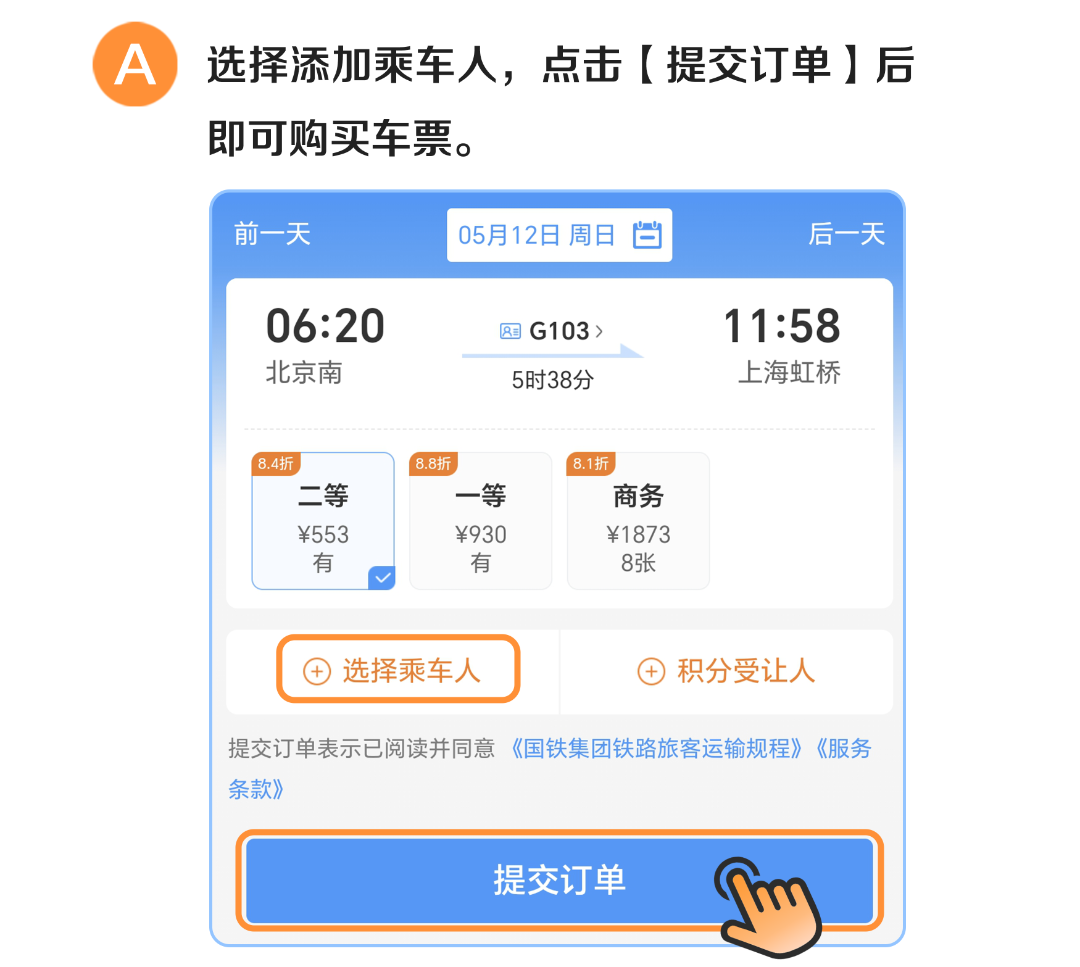Viewport: 1080px width, 967px height.
Task: Expand the G103 train details chevron
Action: click(599, 331)
